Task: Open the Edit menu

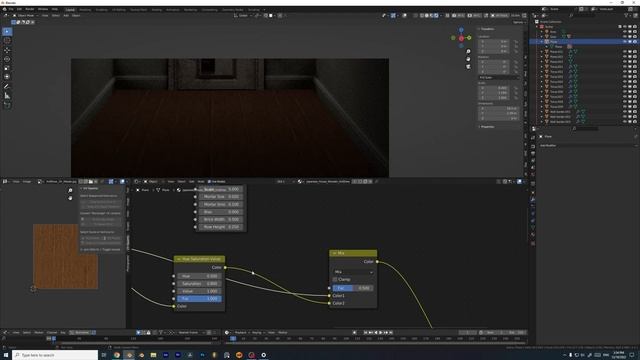Action: [x=19, y=9]
